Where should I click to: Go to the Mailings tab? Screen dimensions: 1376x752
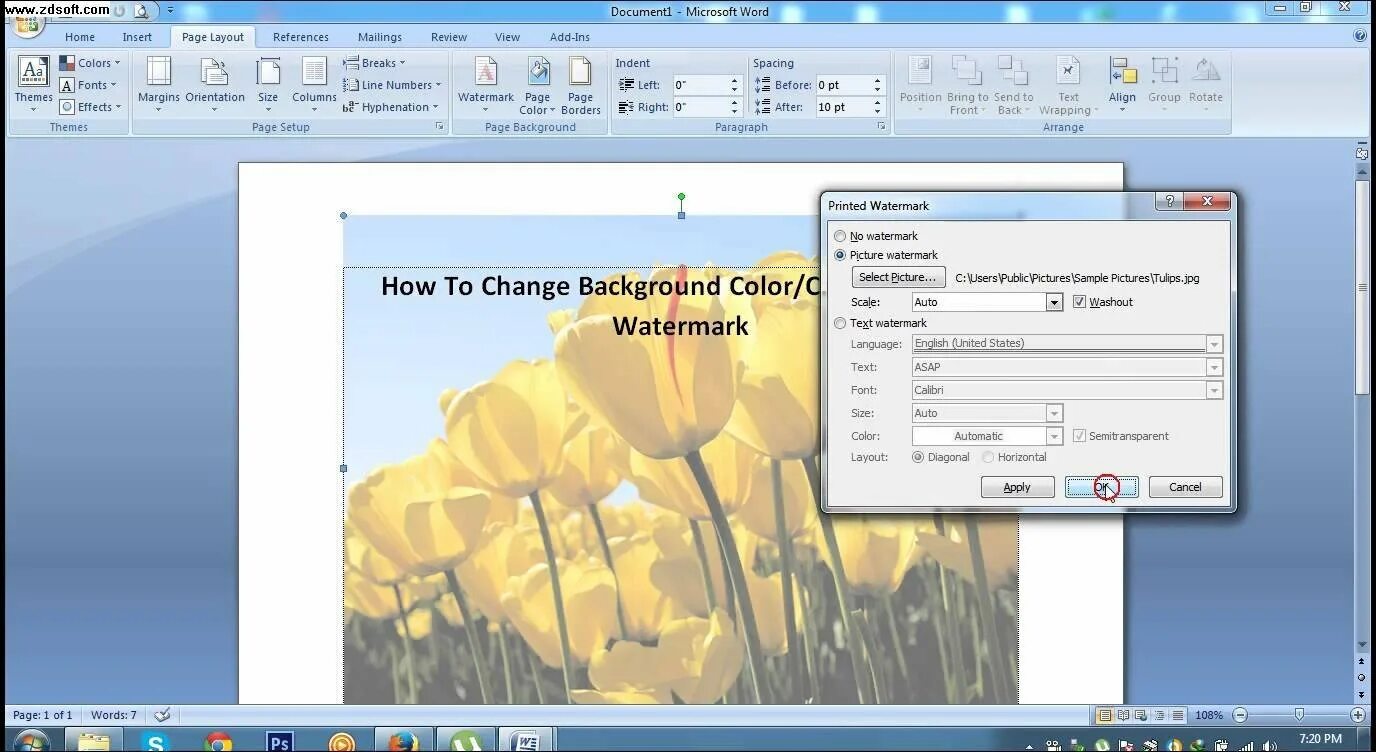pos(380,37)
